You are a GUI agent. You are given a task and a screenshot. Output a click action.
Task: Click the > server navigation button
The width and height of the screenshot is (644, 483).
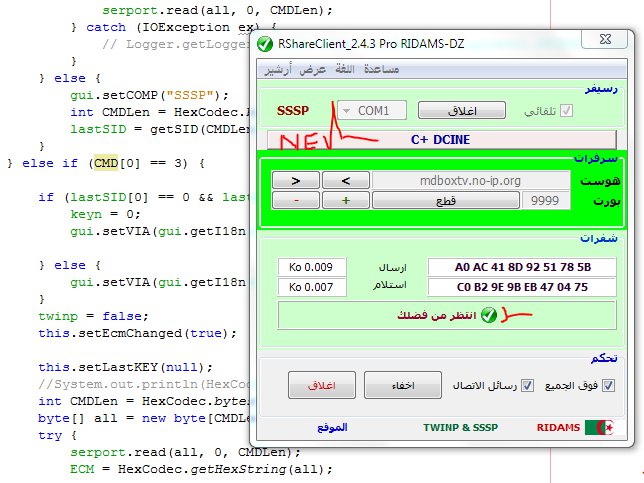[x=296, y=181]
